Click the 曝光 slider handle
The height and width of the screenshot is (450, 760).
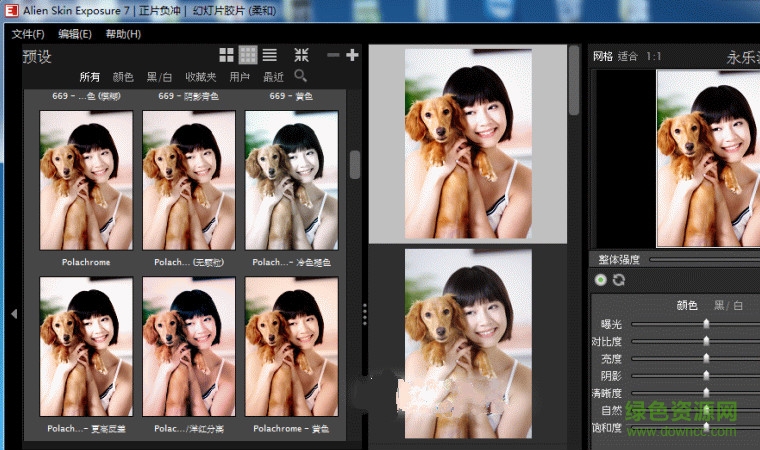[x=706, y=323]
